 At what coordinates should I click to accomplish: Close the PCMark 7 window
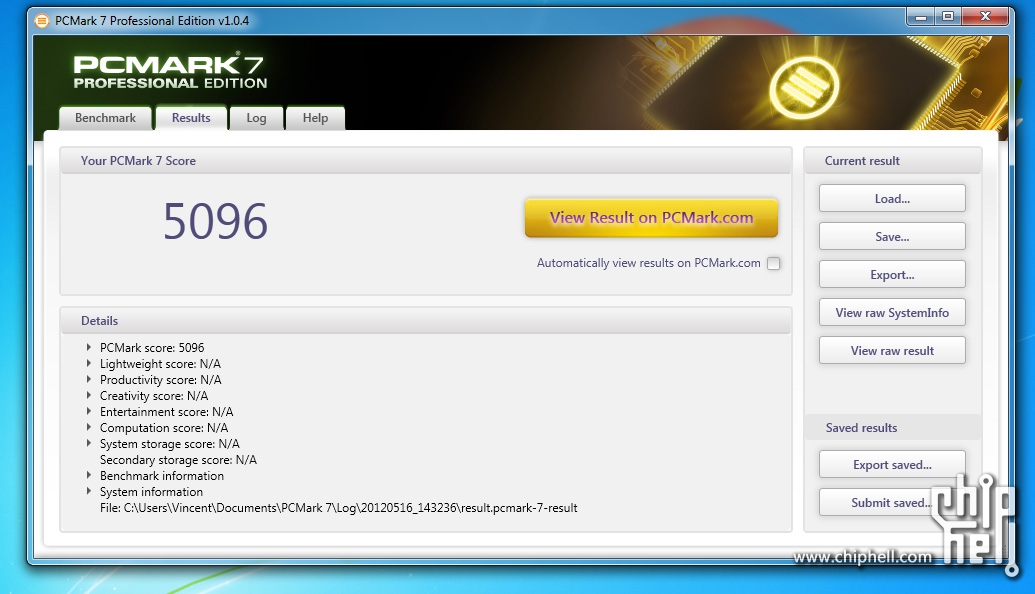[x=985, y=16]
